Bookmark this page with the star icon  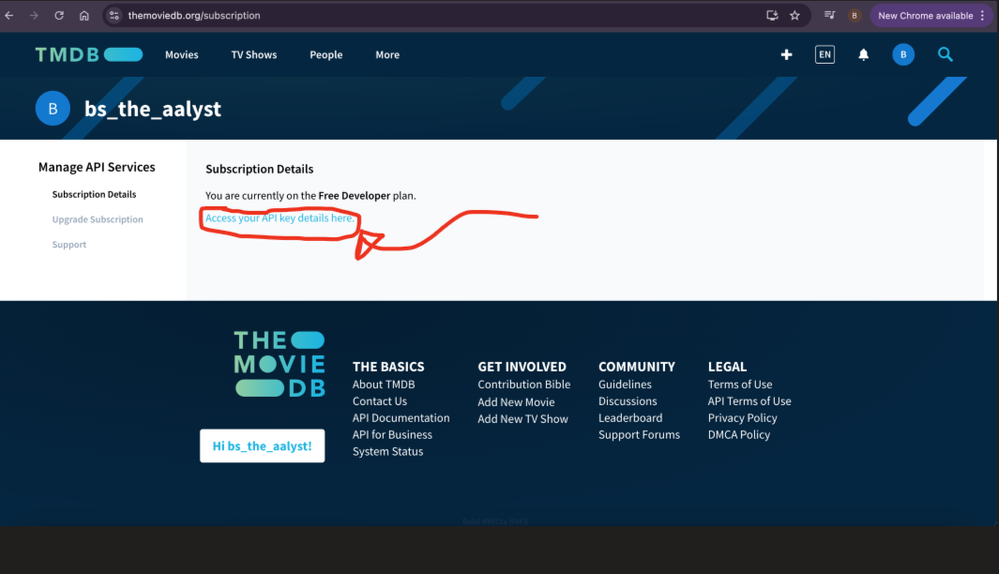795,16
